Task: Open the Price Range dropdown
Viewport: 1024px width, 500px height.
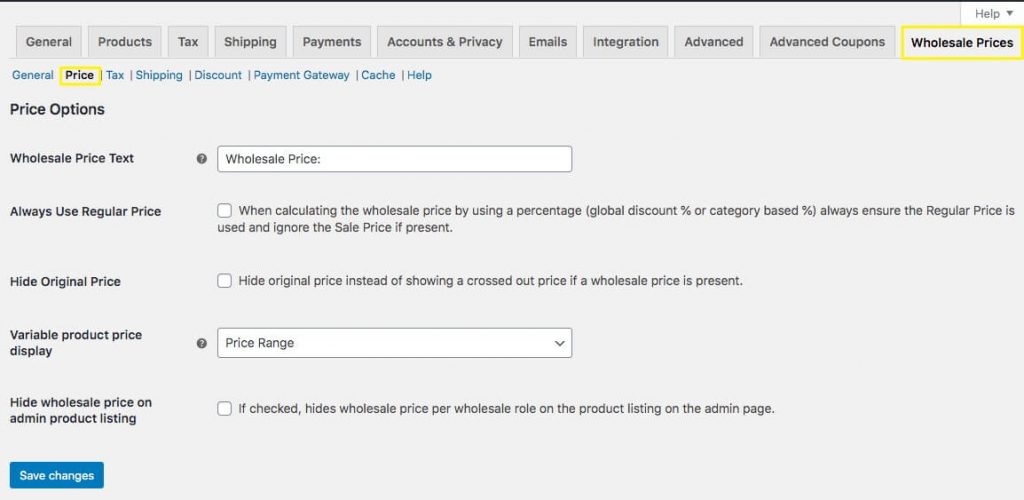Action: 394,343
